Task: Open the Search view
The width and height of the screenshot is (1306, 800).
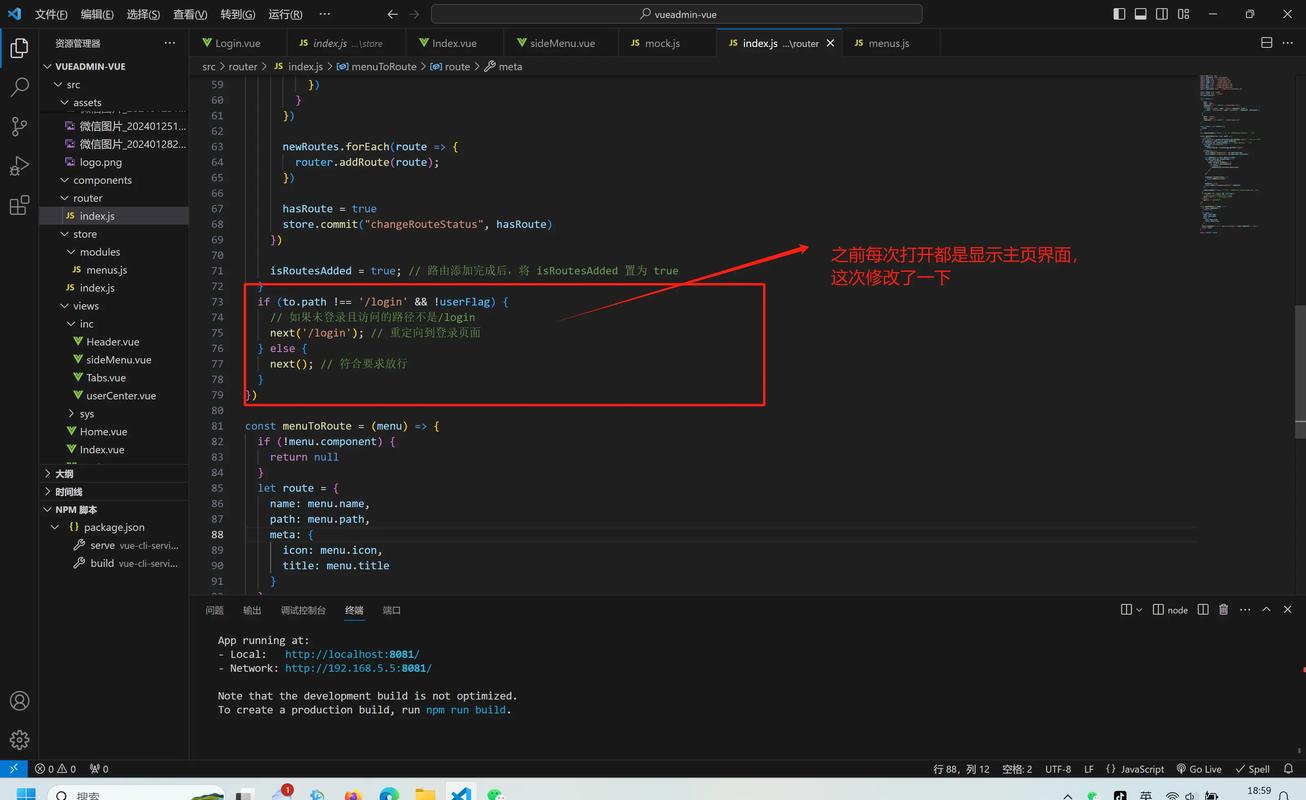Action: 20,88
